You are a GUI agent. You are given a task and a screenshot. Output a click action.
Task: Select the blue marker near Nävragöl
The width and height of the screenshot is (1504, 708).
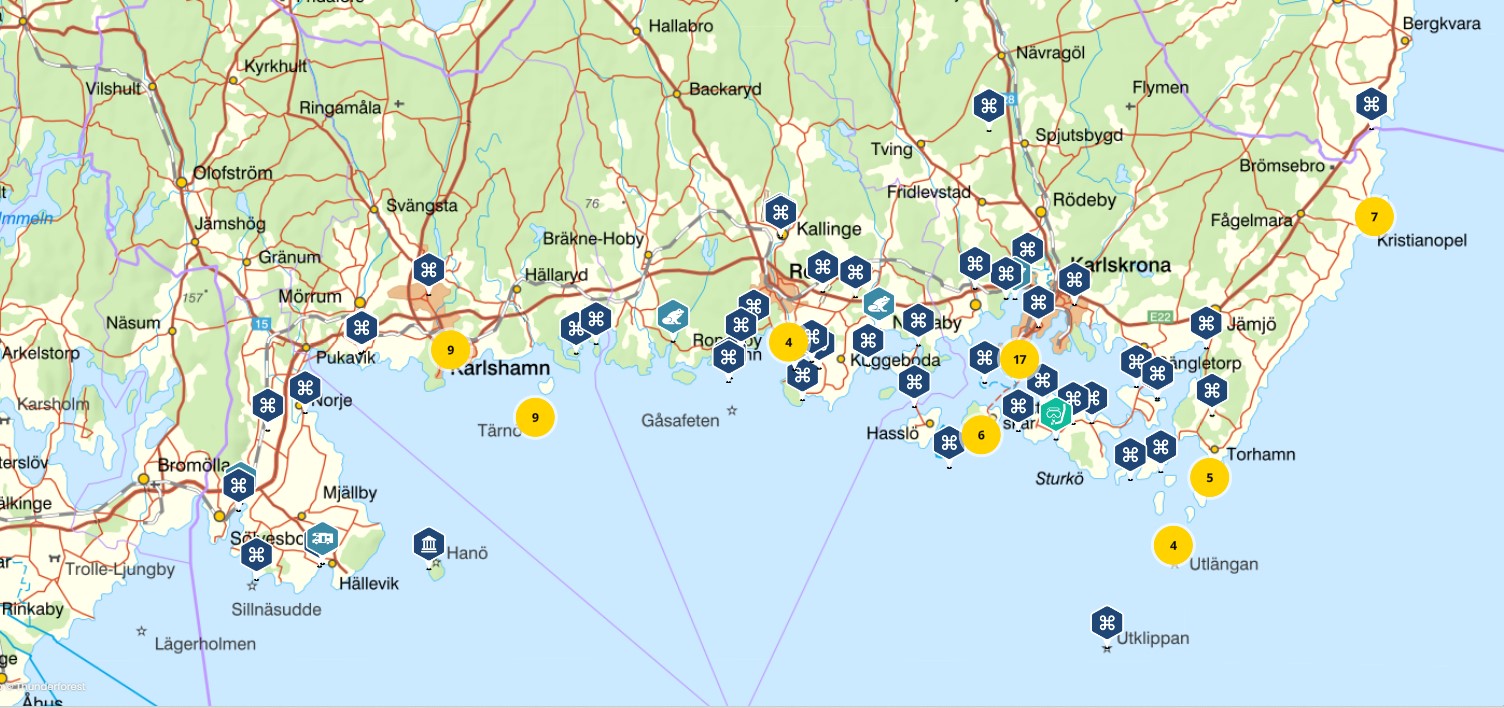pos(989,105)
